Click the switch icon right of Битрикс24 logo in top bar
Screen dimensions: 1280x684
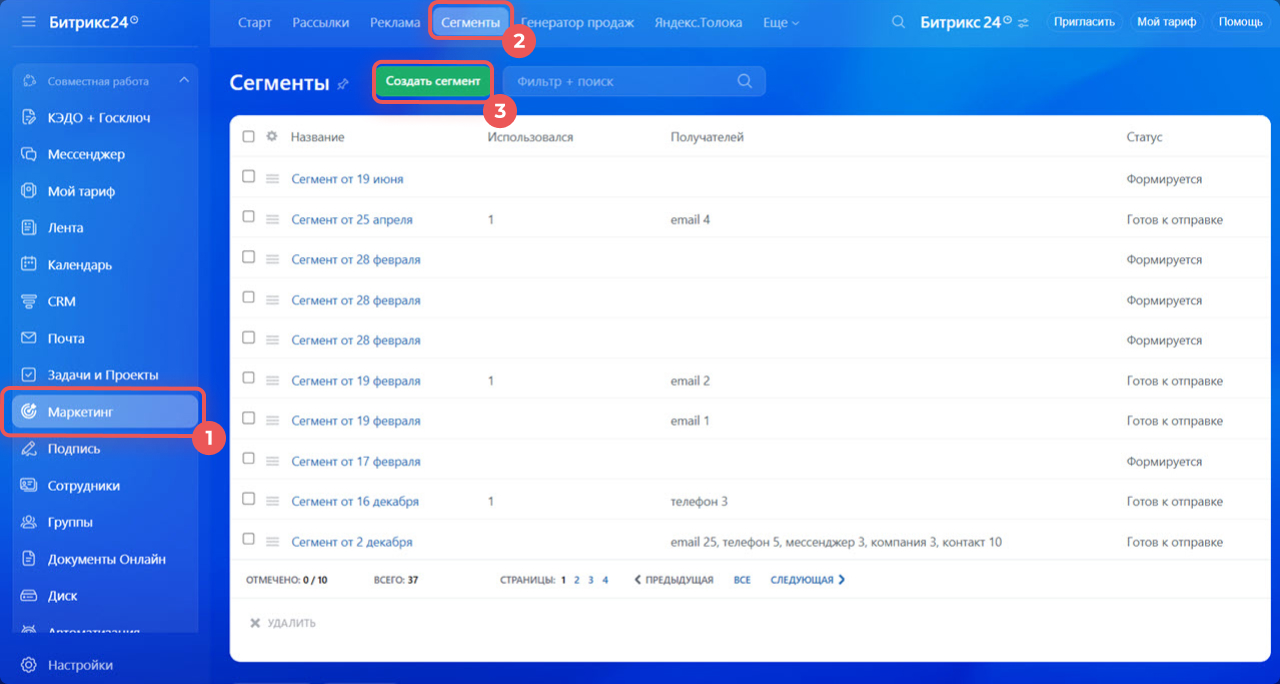1022,22
